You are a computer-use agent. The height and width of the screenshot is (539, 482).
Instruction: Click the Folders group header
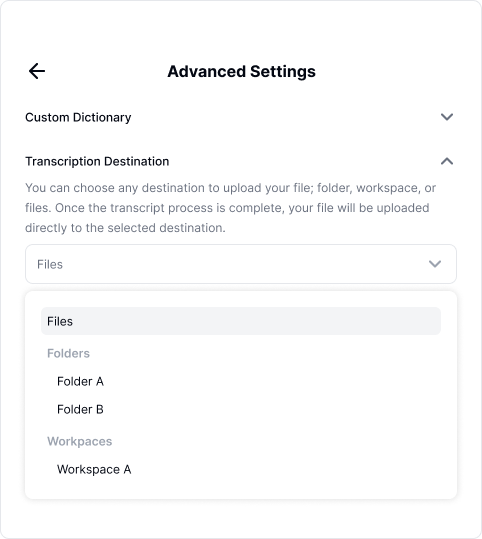click(68, 353)
